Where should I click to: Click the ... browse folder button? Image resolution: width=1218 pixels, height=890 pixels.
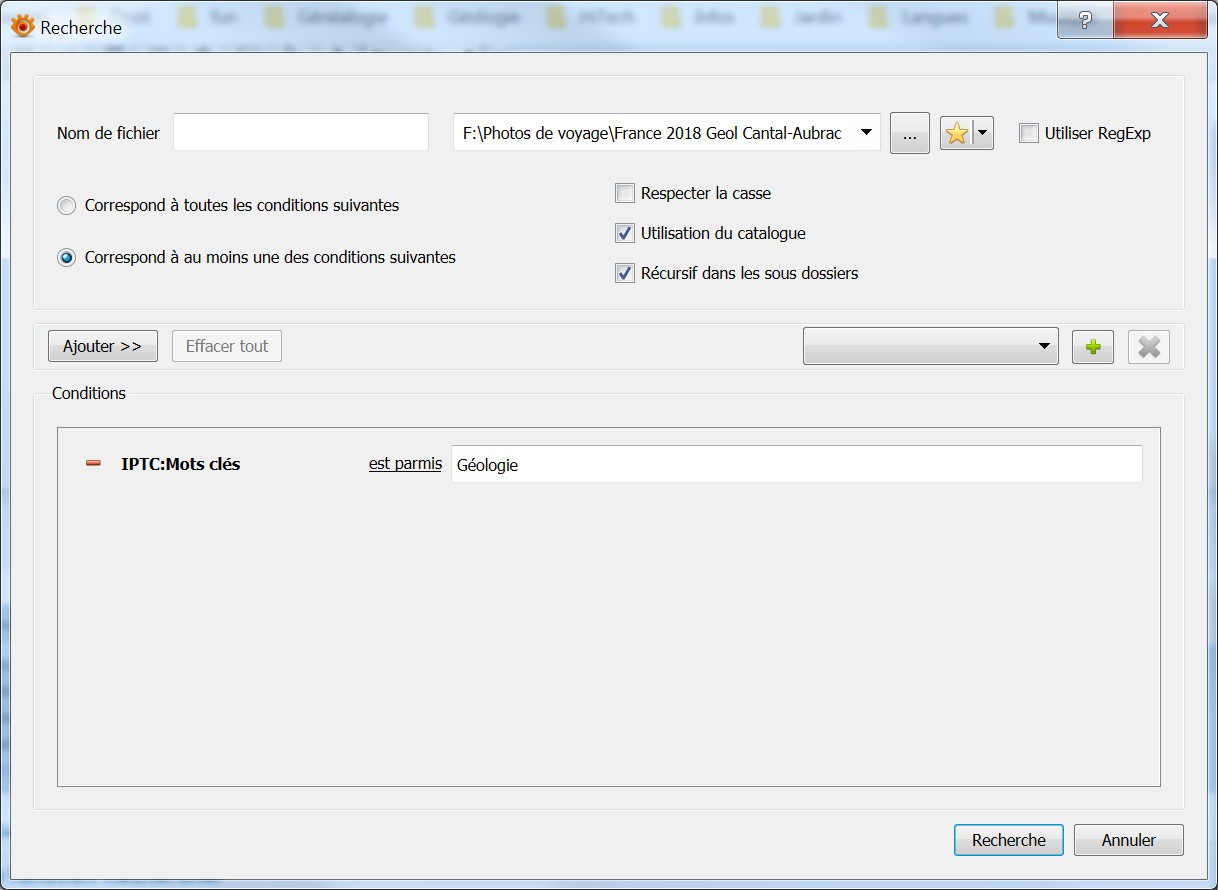pos(909,133)
